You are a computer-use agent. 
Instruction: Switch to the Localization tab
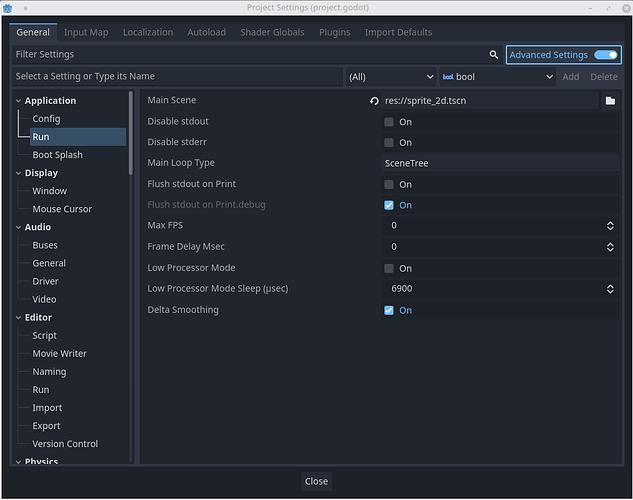pyautogui.click(x=148, y=32)
